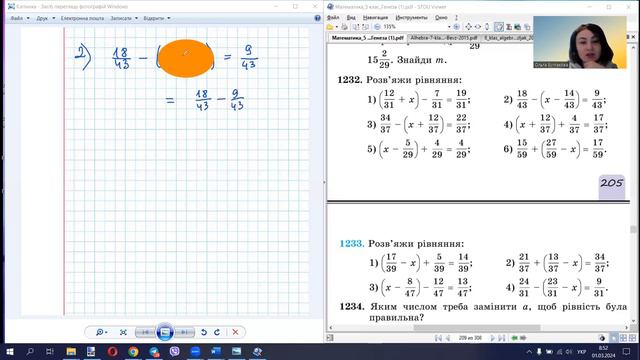Open File Explorer from taskbar
640x360 pixels.
(x=71, y=351)
